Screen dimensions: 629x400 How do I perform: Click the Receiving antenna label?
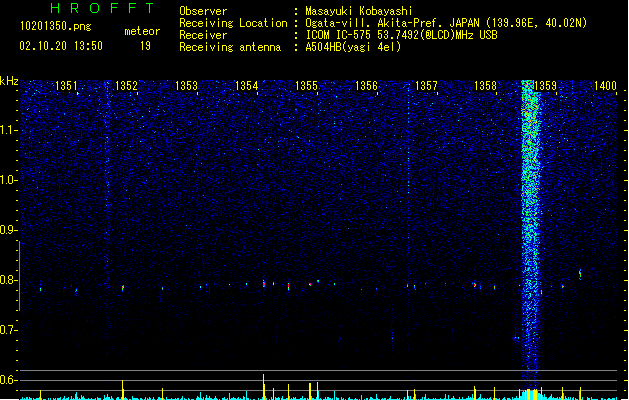pyautogui.click(x=230, y=47)
